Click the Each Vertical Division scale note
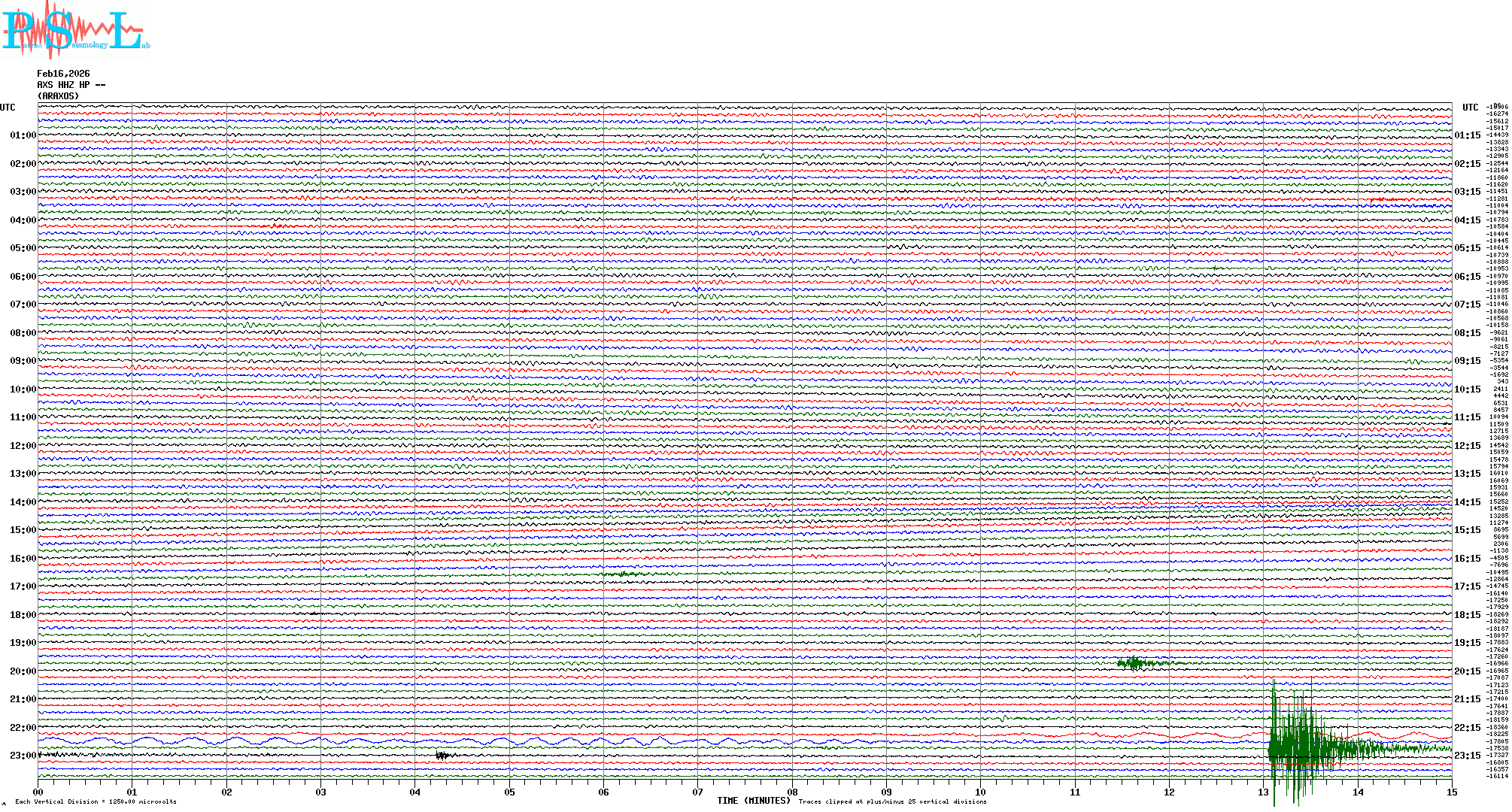Image resolution: width=1512 pixels, height=812 pixels. click(96, 801)
